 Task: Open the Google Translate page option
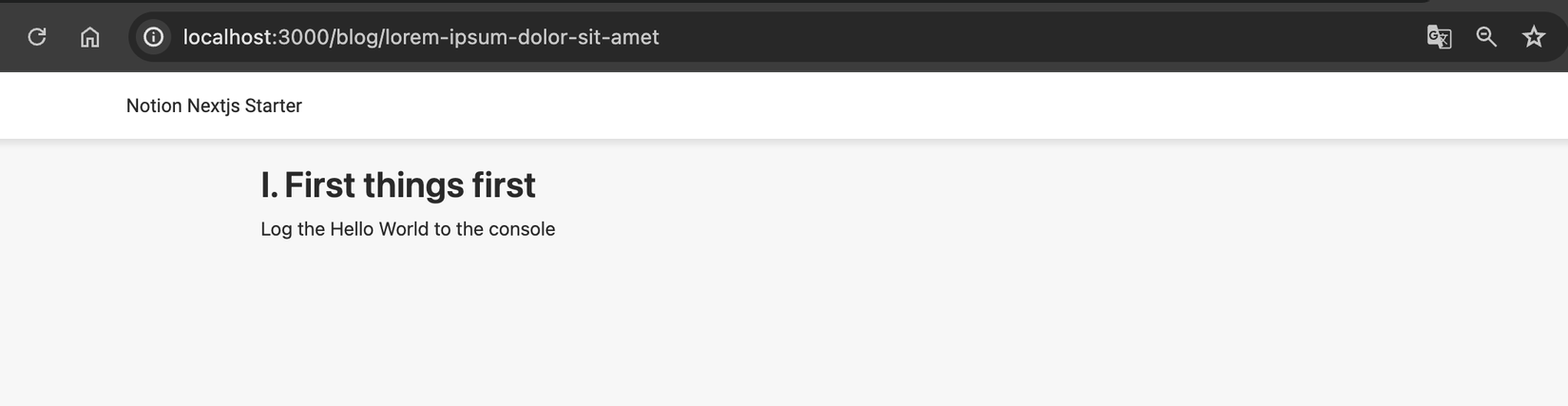click(x=1439, y=37)
